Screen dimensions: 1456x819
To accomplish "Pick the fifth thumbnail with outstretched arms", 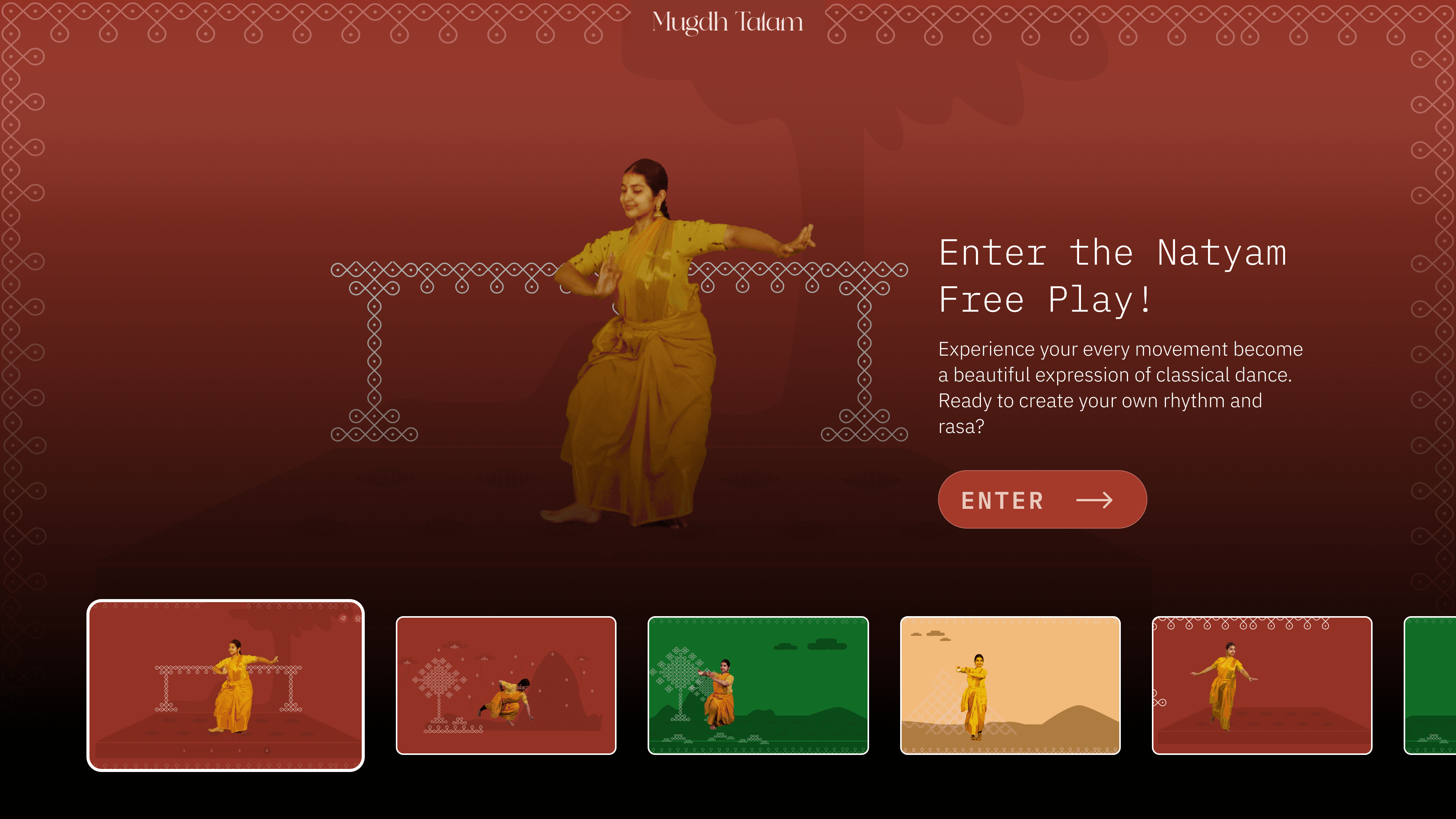I will (x=1262, y=685).
